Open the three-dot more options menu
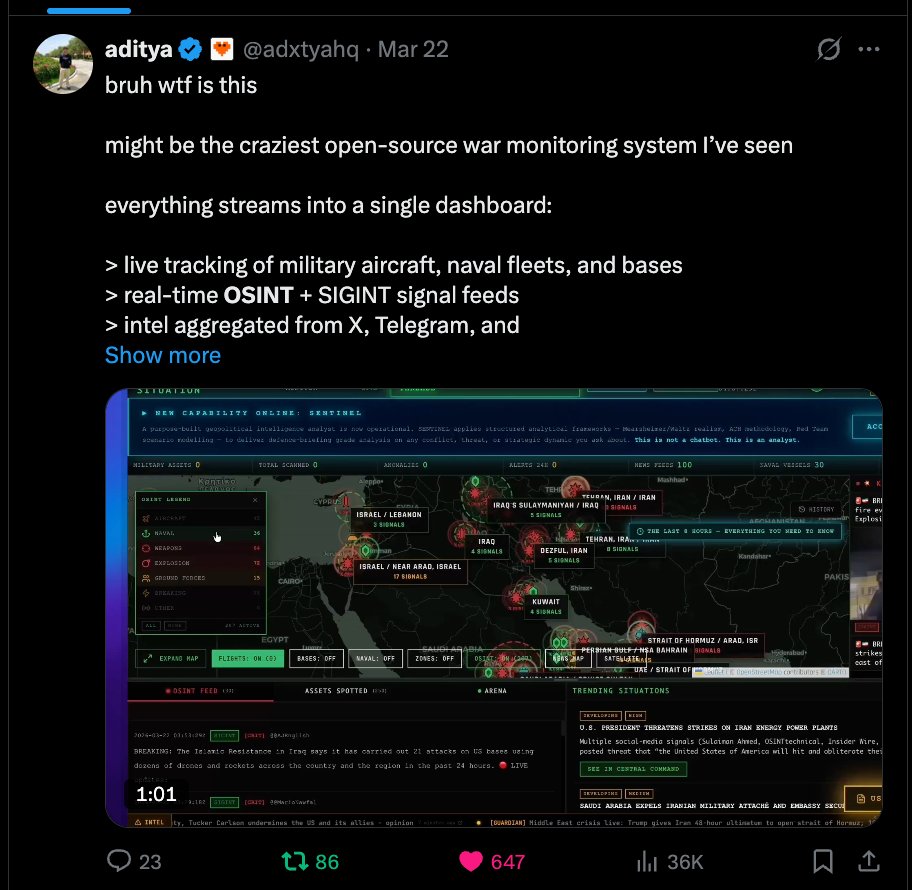This screenshot has height=890, width=912. pos(869,49)
